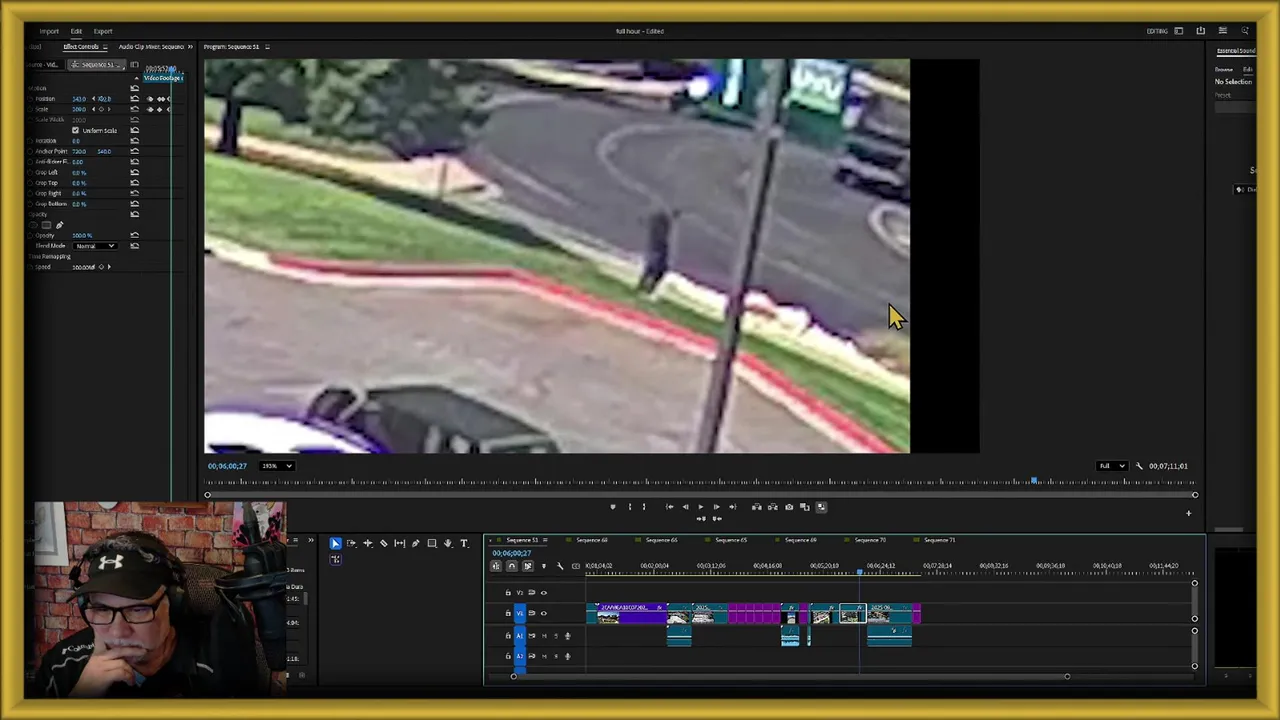The image size is (1280, 720).
Task: Step forward one frame in Program monitor
Action: [x=716, y=507]
